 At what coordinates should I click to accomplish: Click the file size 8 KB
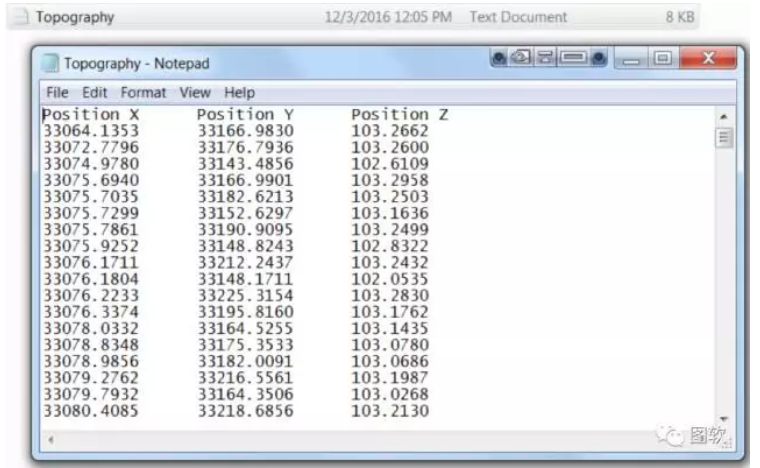[x=680, y=17]
